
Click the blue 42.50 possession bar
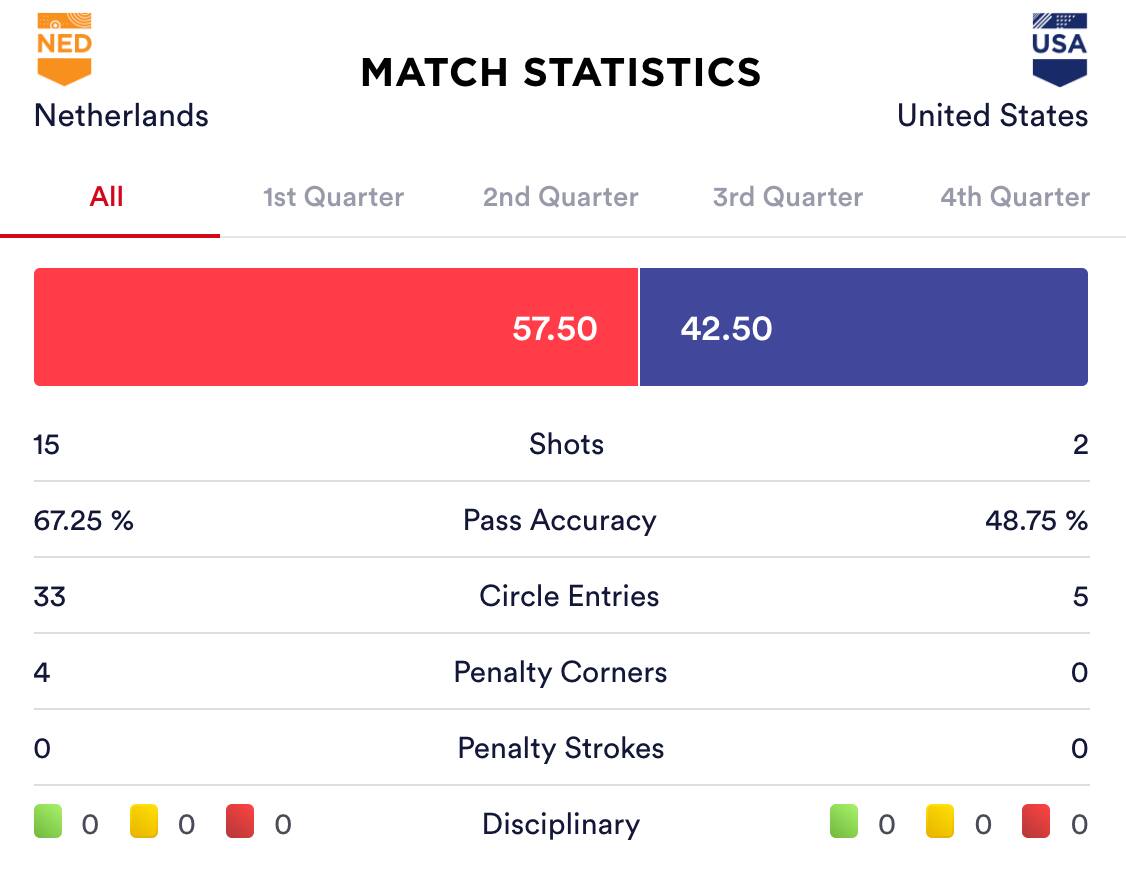coord(864,327)
